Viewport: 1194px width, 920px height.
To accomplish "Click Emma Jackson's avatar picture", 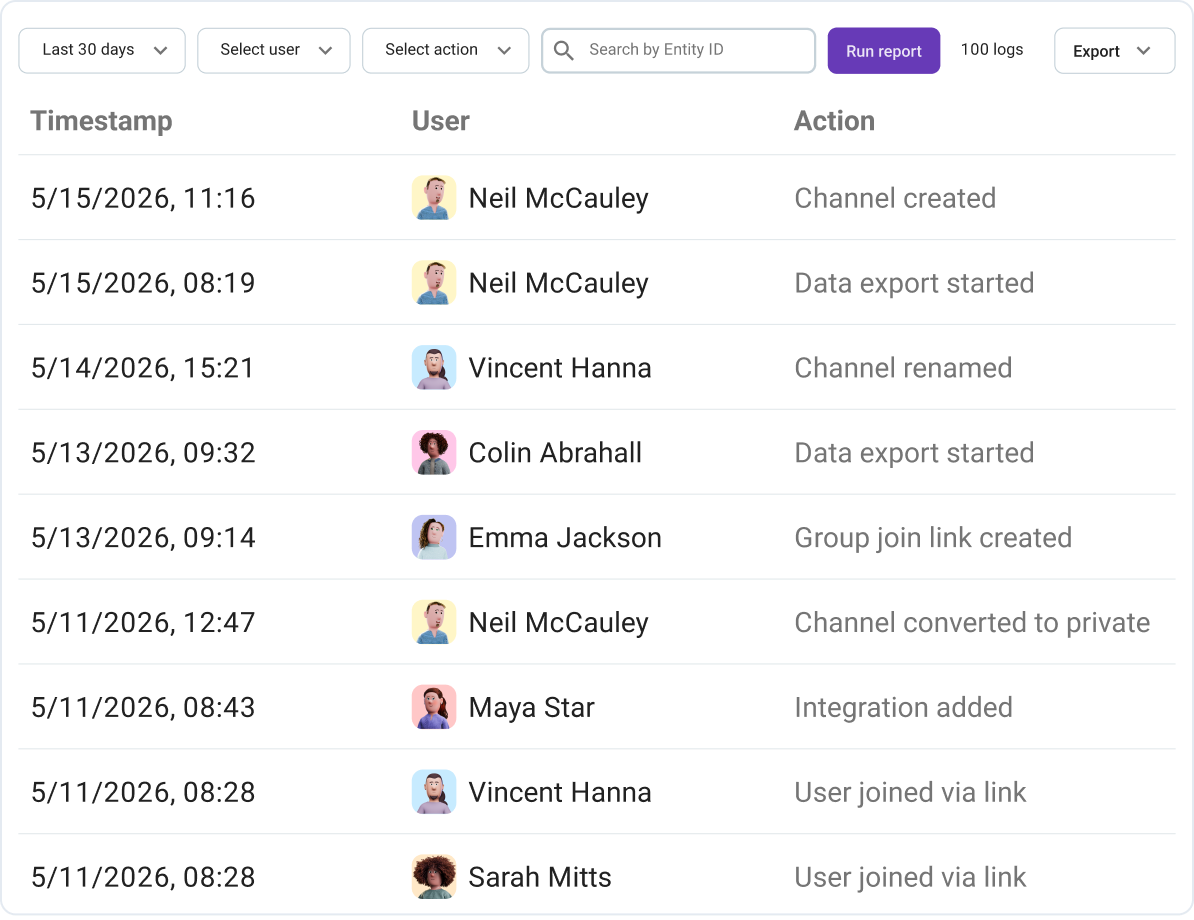I will [434, 538].
